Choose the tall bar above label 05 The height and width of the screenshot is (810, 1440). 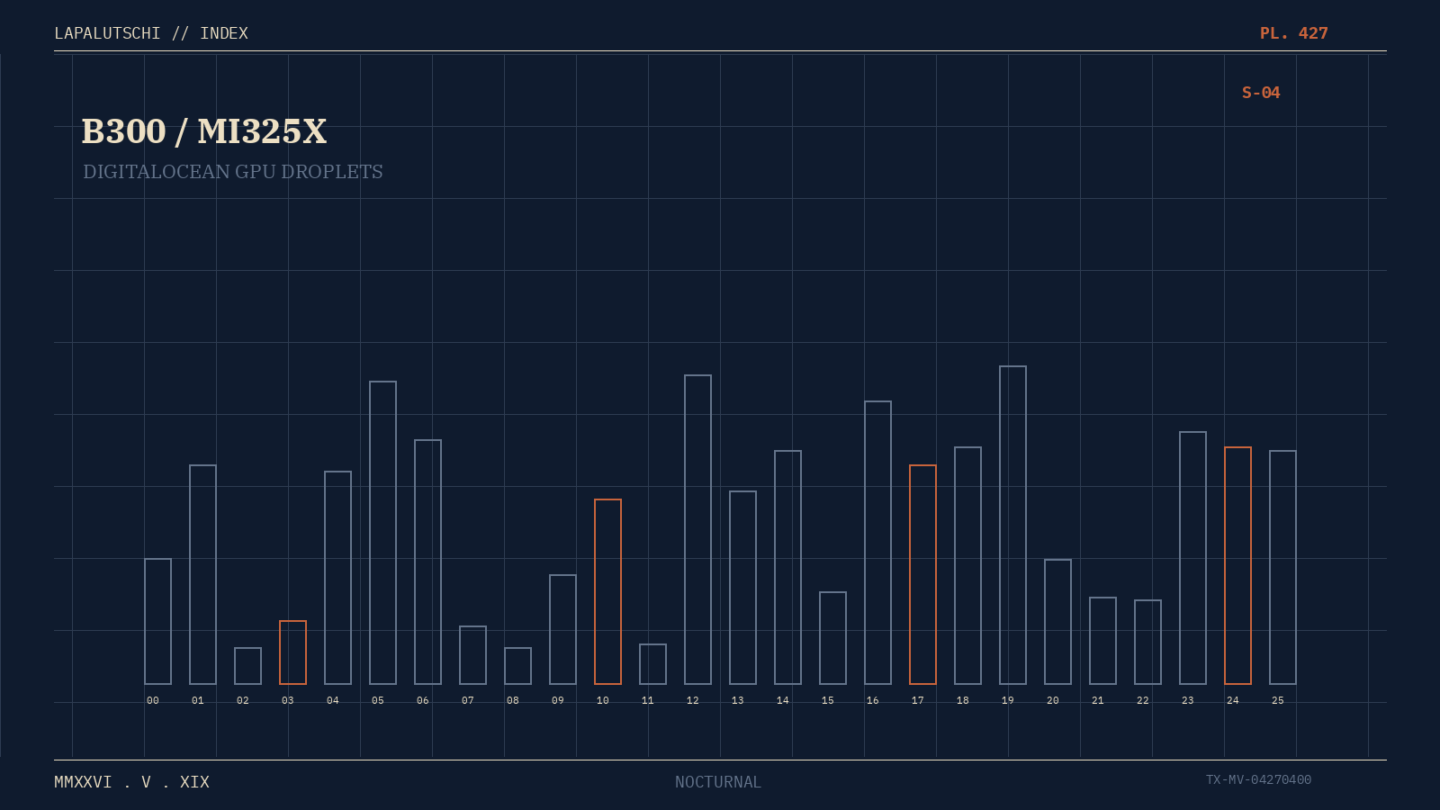(383, 533)
